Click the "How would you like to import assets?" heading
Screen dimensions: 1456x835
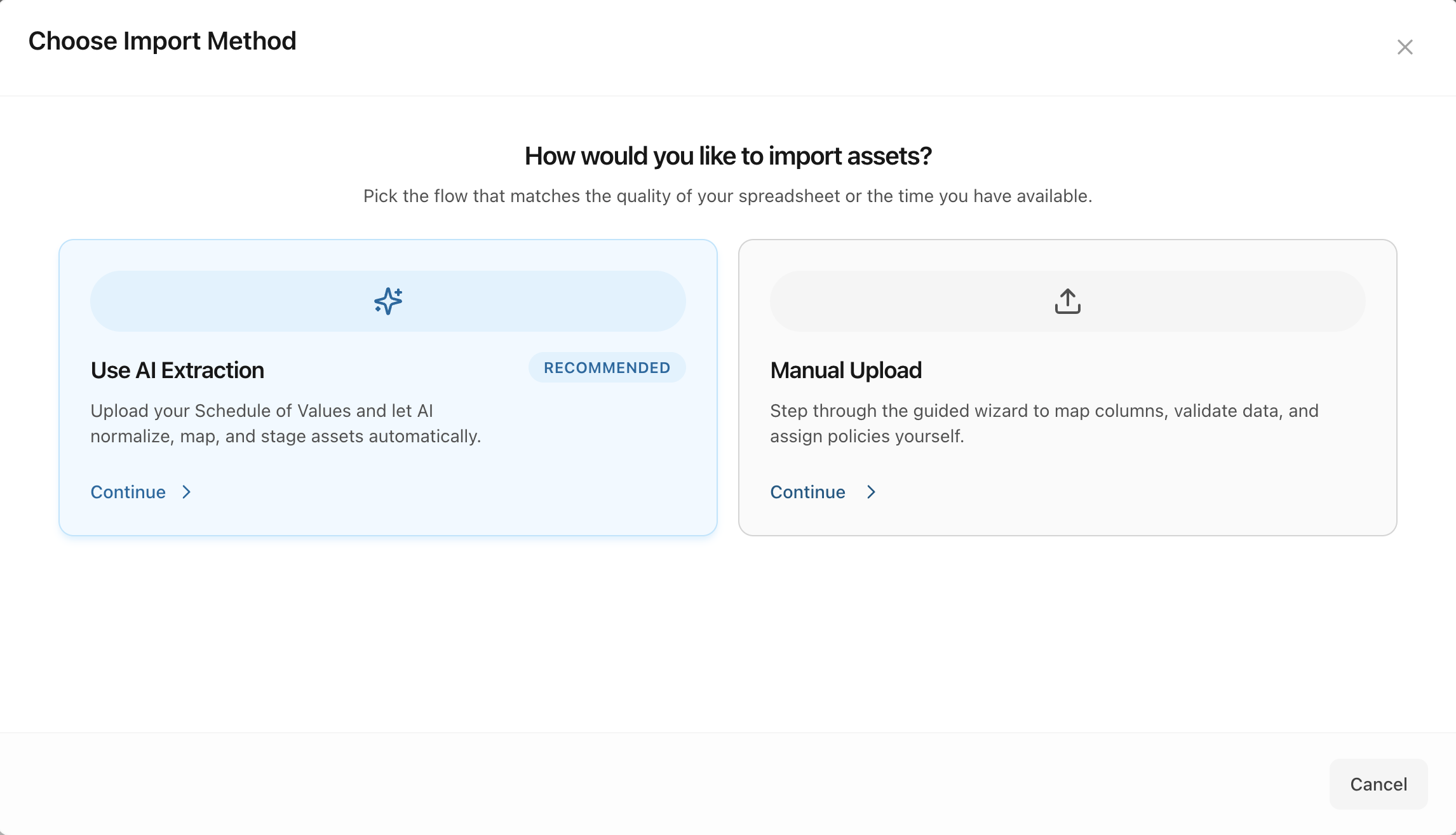click(728, 156)
